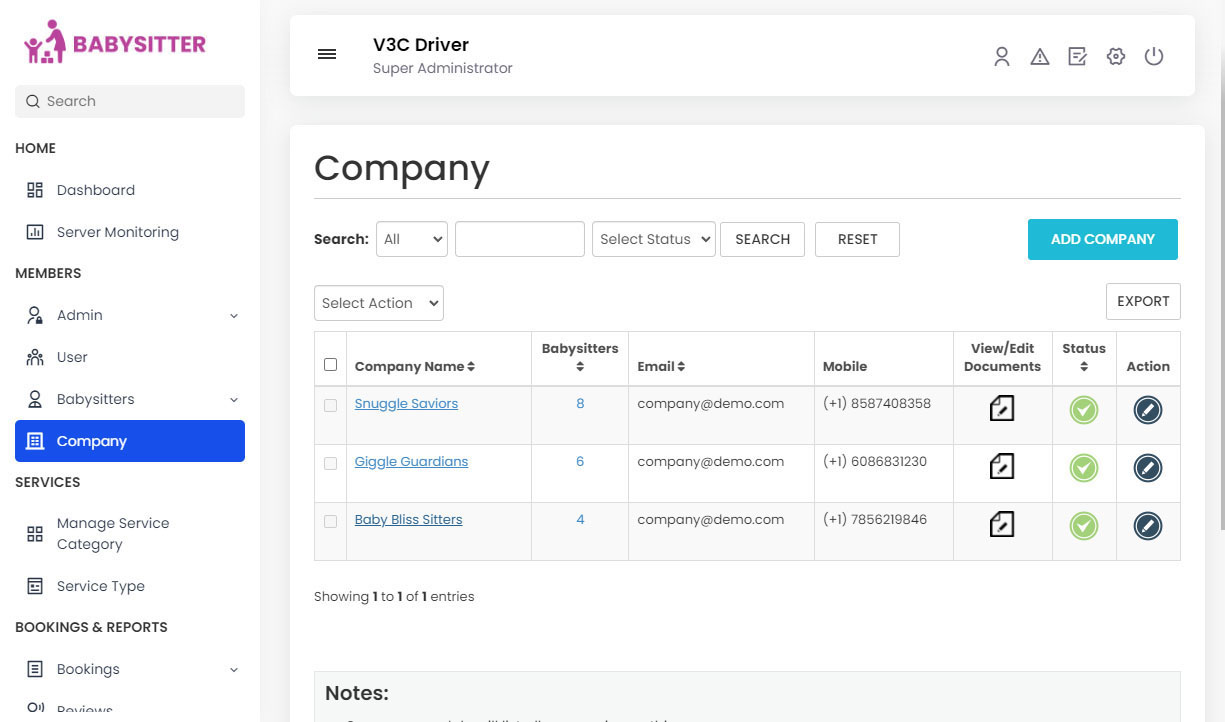Expand the Bookings sidebar menu

(x=87, y=669)
